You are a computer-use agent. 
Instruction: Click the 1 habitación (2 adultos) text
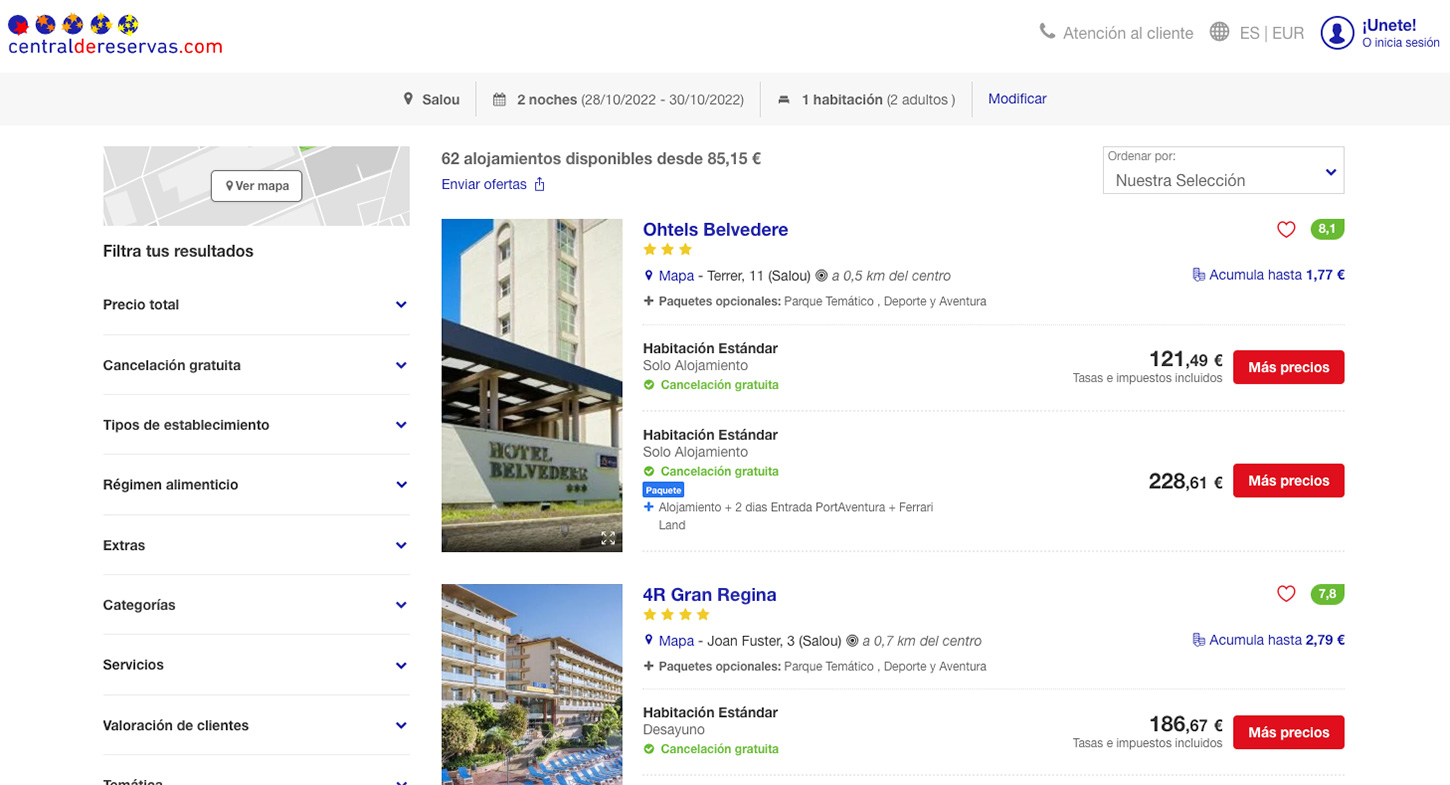[878, 100]
